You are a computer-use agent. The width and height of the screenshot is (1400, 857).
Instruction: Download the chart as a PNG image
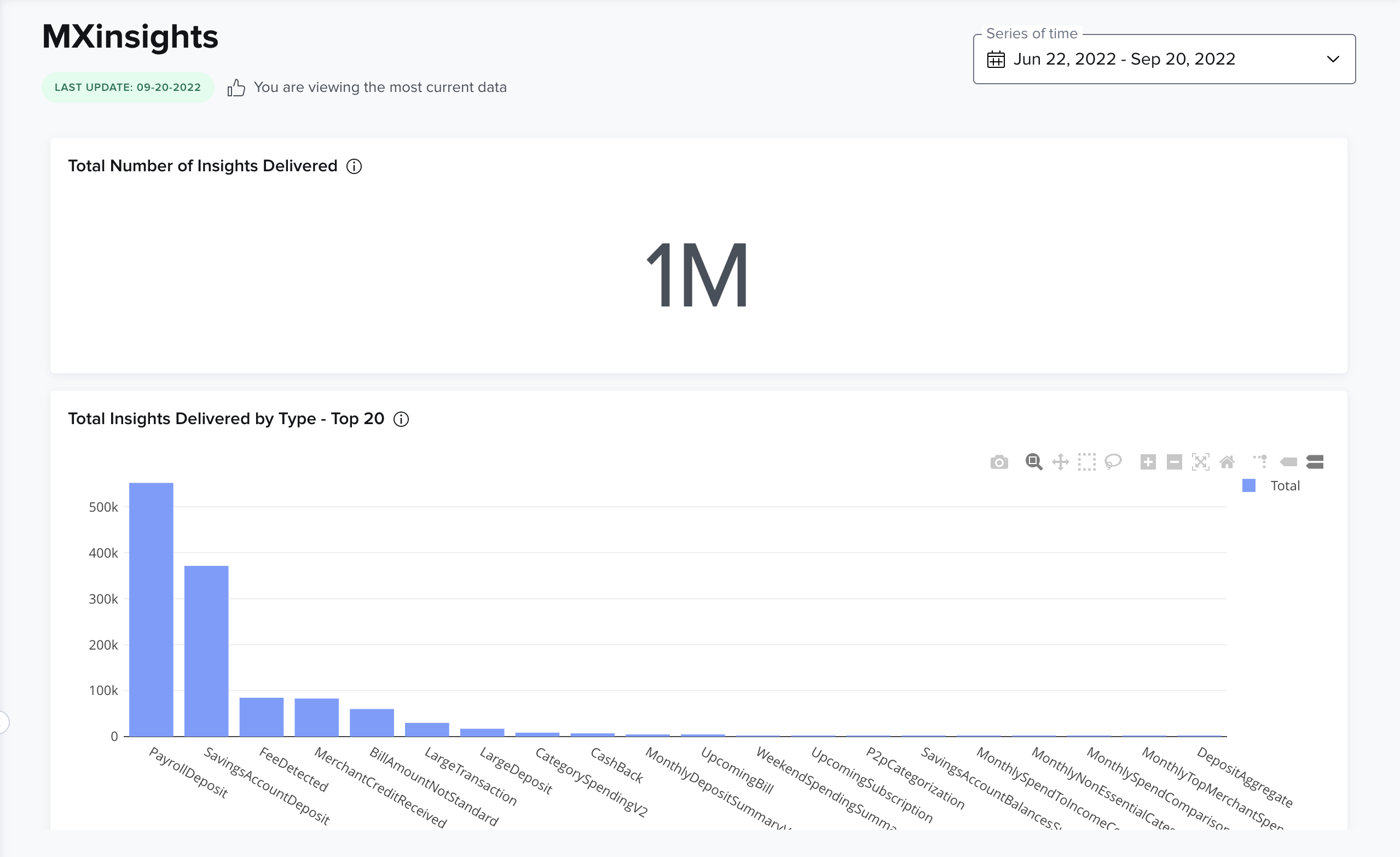pyautogui.click(x=1000, y=462)
